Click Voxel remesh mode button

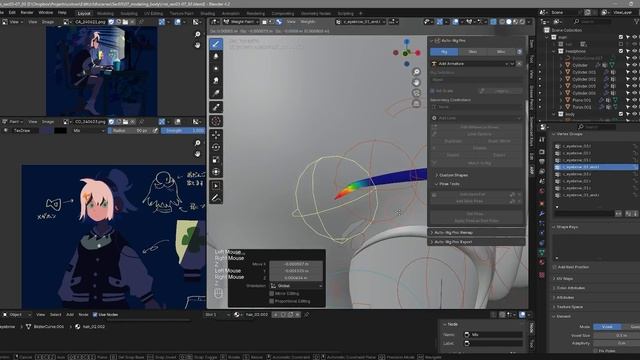pyautogui.click(x=607, y=327)
